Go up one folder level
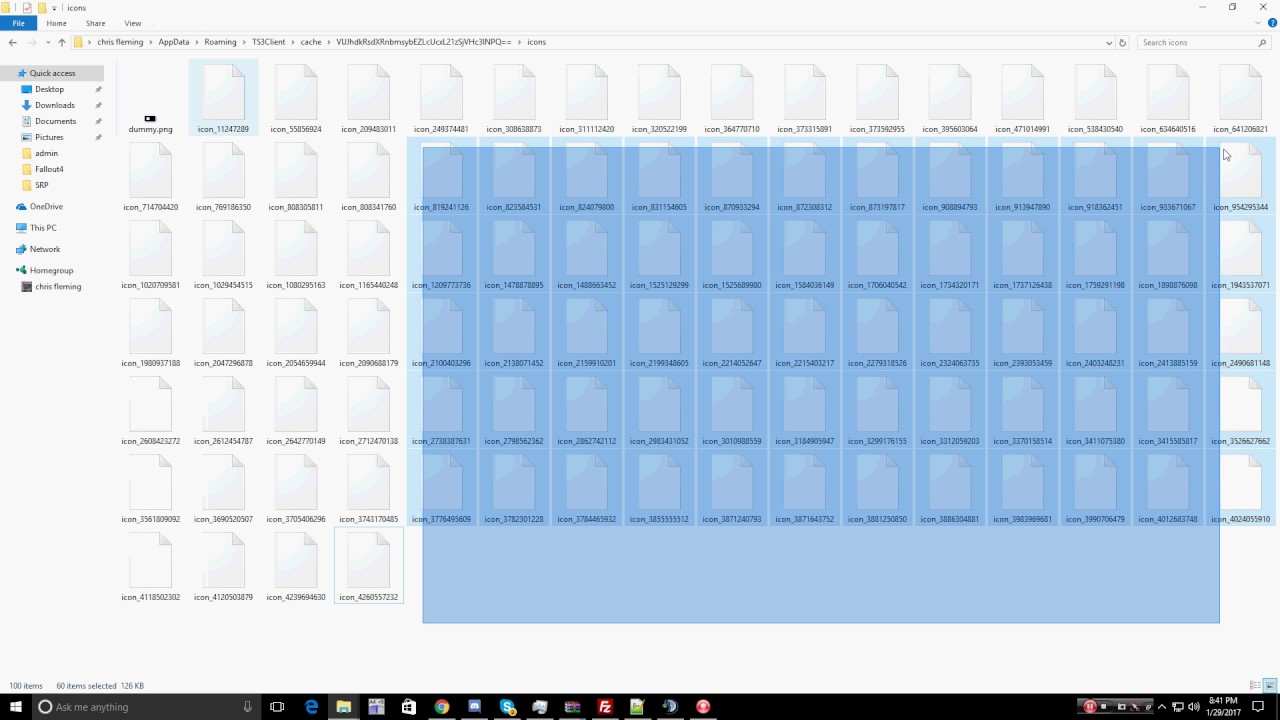Viewport: 1280px width, 720px height. coord(61,42)
